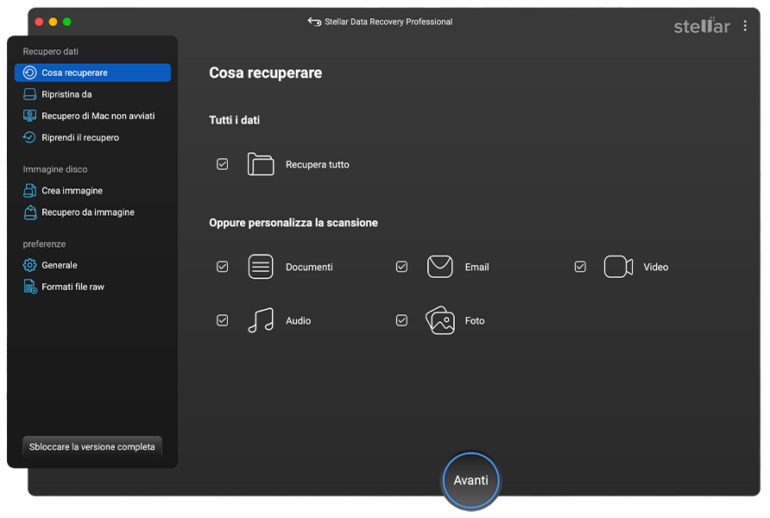Click the Recupero da immagine icon
Viewport: 770px width, 518px height.
[30, 212]
